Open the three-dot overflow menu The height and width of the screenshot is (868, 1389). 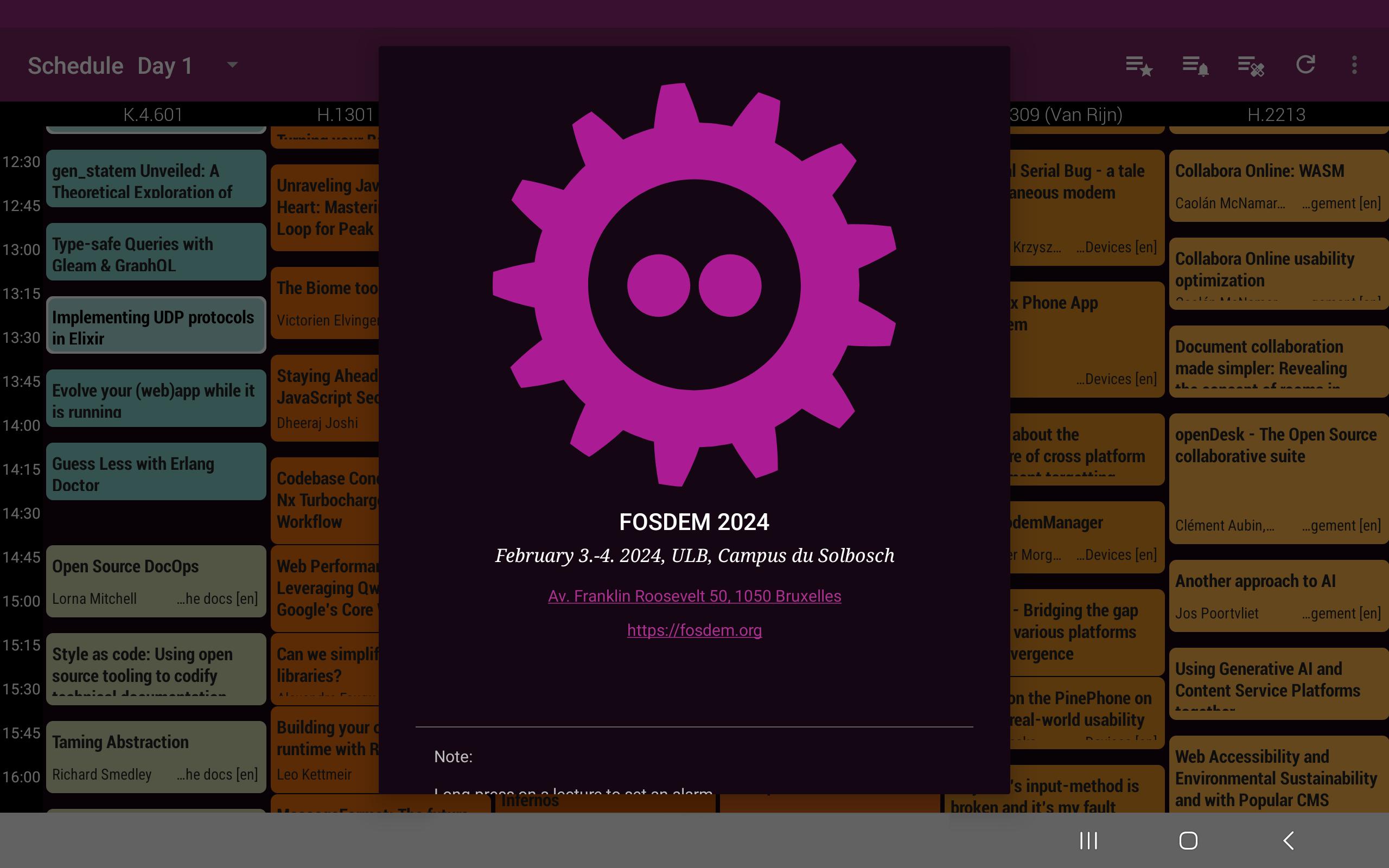coord(1355,65)
